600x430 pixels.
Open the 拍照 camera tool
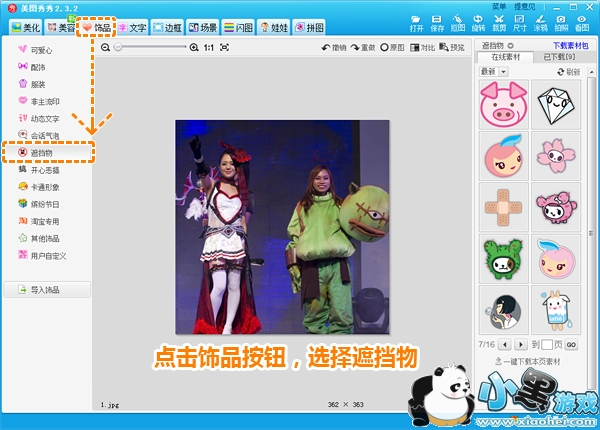click(561, 24)
